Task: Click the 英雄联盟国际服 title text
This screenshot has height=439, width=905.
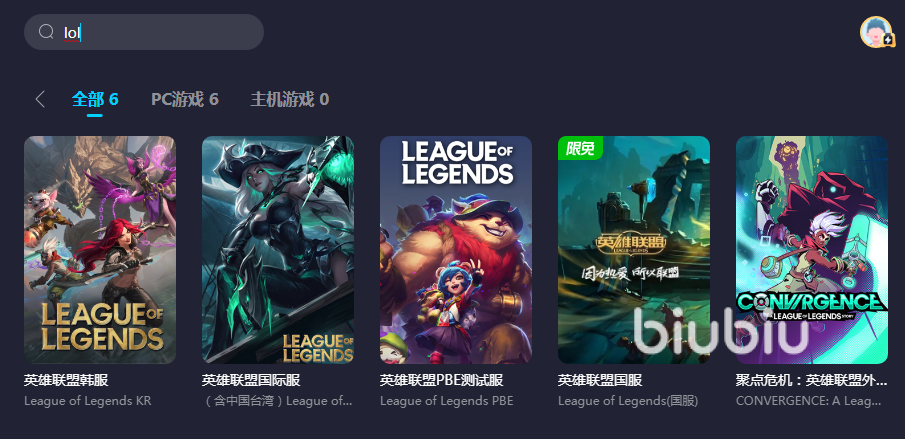Action: tap(251, 380)
